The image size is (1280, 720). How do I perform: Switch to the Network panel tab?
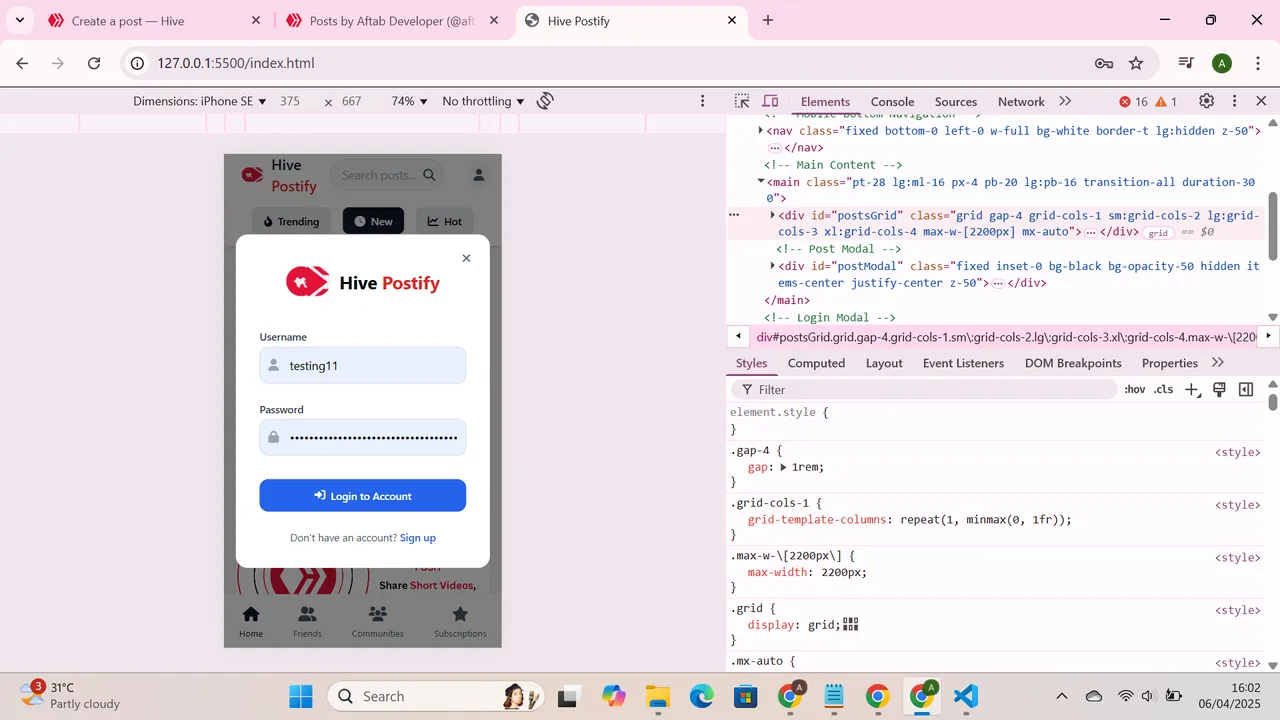(1021, 101)
